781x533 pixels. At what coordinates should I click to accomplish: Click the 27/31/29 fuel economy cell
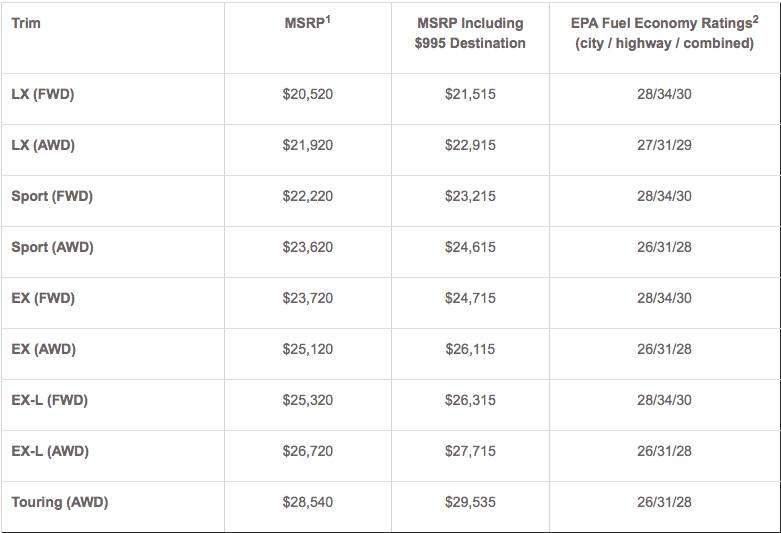[665, 145]
